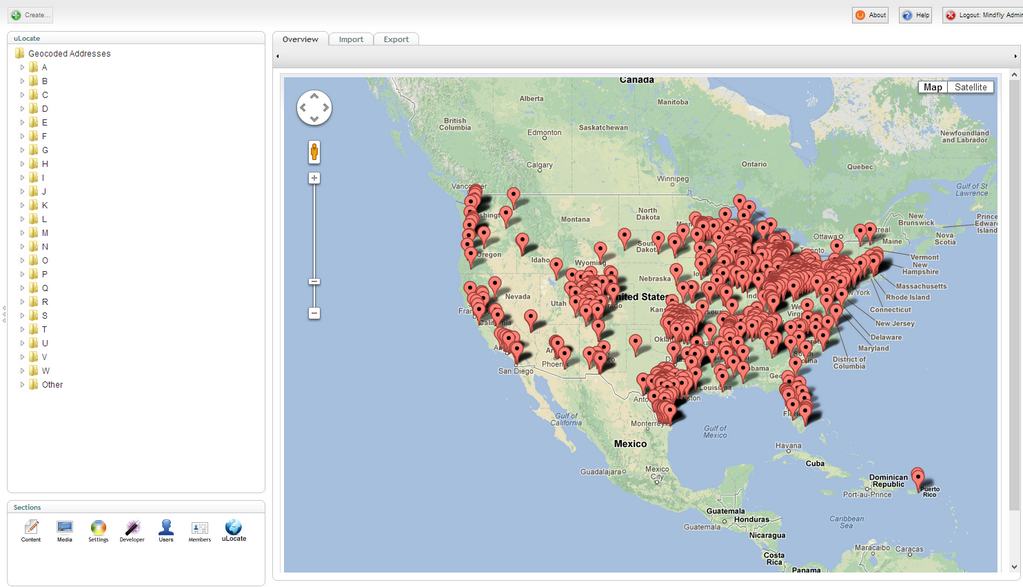Open the About button
This screenshot has height=587, width=1023.
point(870,15)
